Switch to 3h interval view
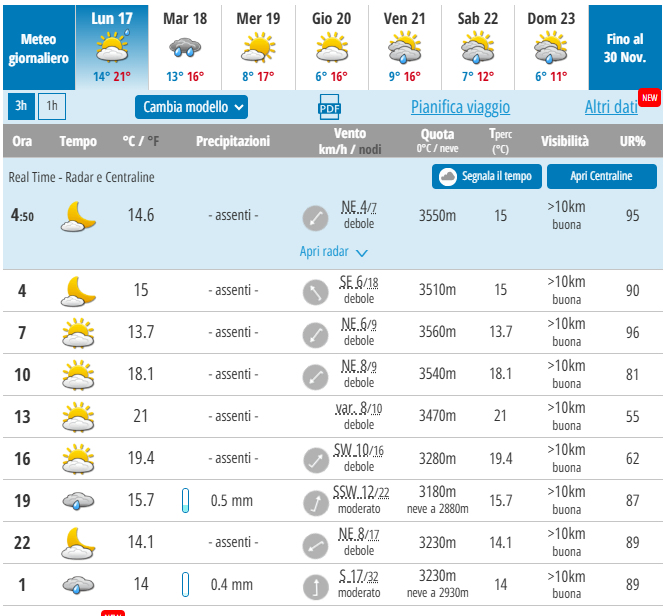Image resolution: width=664 pixels, height=616 pixels. click(x=21, y=106)
